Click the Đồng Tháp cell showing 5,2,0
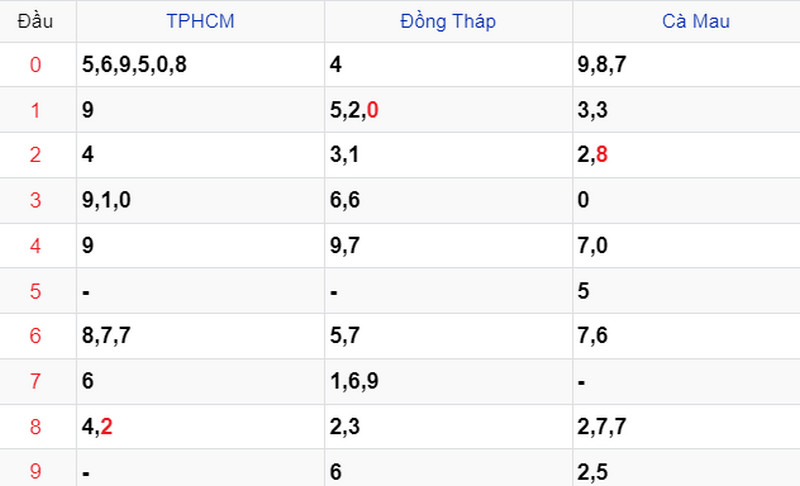 pyautogui.click(x=448, y=110)
